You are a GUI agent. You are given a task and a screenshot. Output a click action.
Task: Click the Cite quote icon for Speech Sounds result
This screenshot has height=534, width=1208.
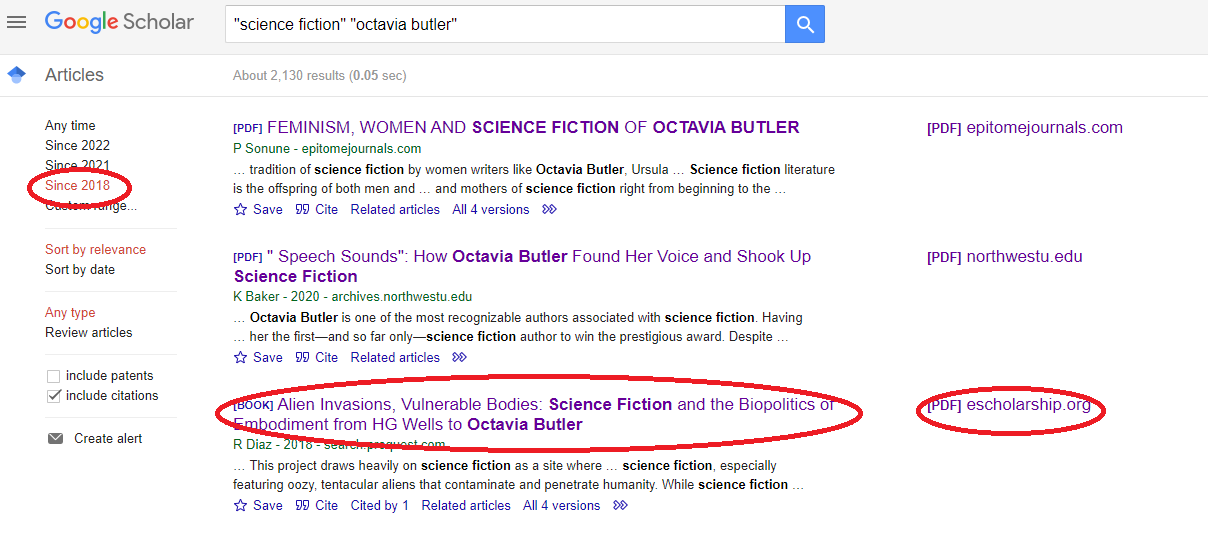point(302,358)
